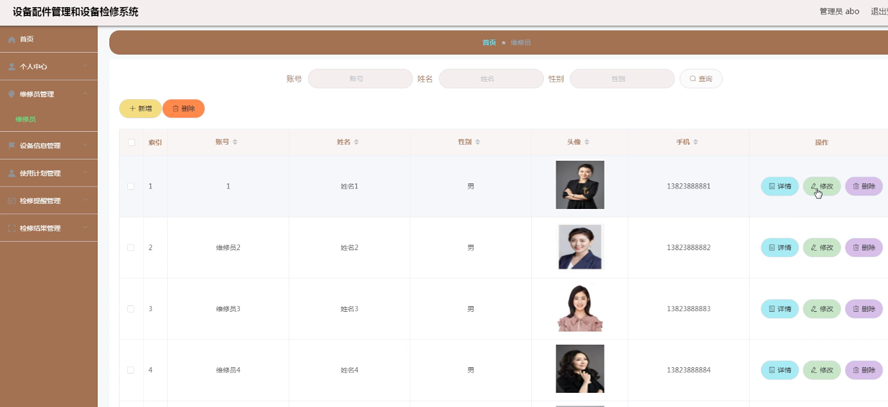The image size is (888, 407).
Task: Open the 维修员 submenu item
Action: pos(25,119)
